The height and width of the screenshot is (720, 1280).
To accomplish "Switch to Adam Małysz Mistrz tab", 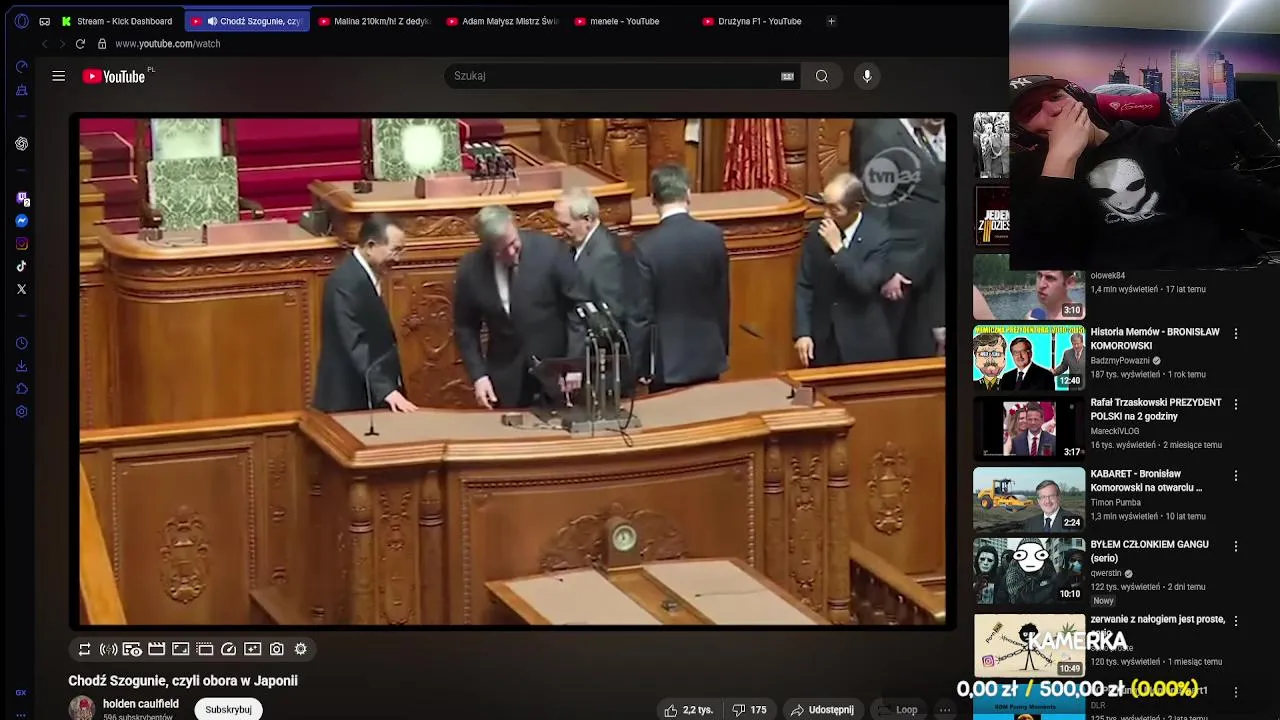I will point(504,21).
